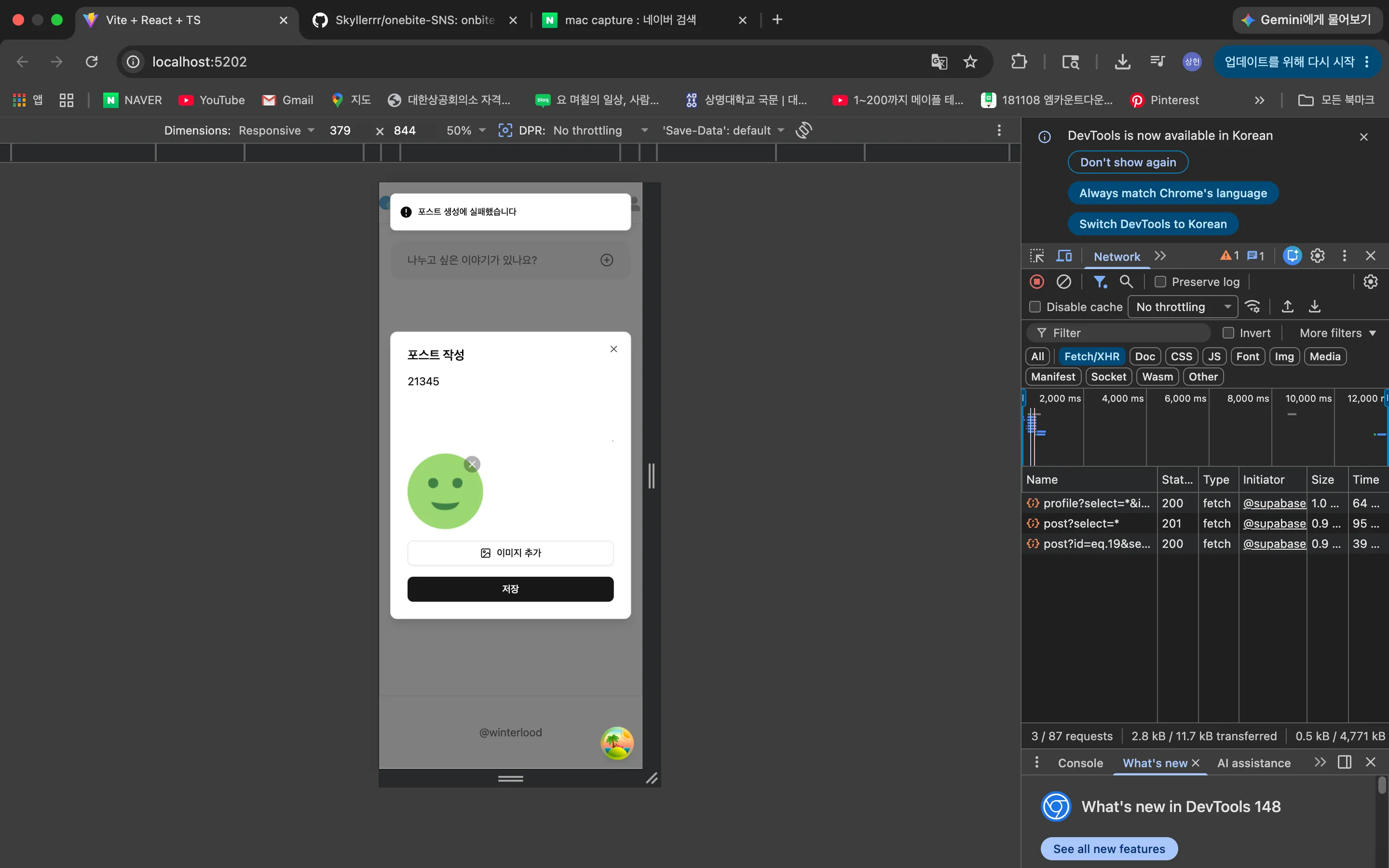Stop recording network log
The height and width of the screenshot is (868, 1389).
click(1036, 281)
